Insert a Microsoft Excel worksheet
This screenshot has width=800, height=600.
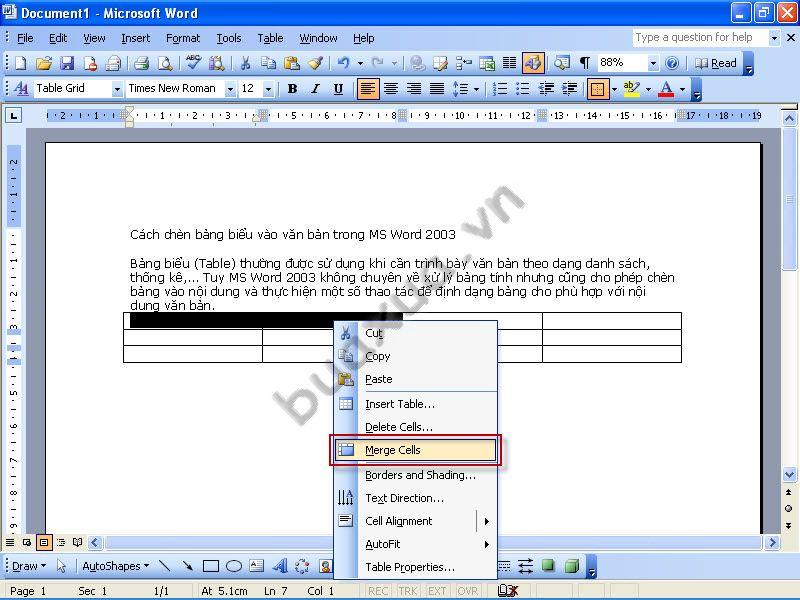pyautogui.click(x=487, y=63)
